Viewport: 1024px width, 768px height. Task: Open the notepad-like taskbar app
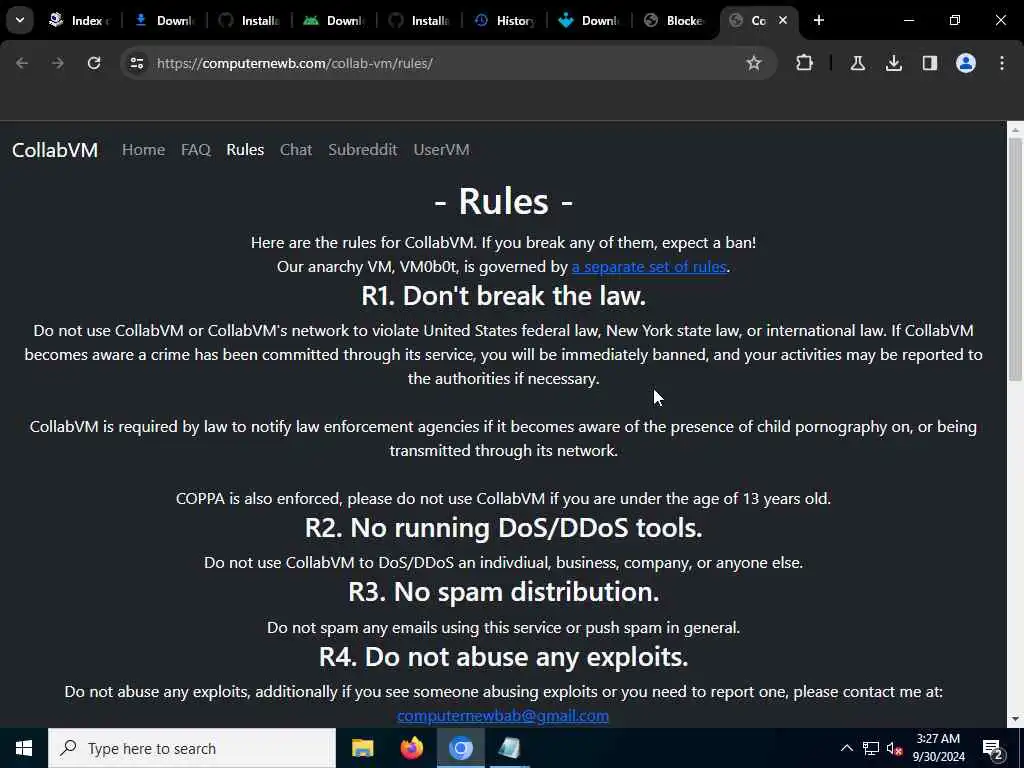[x=509, y=748]
